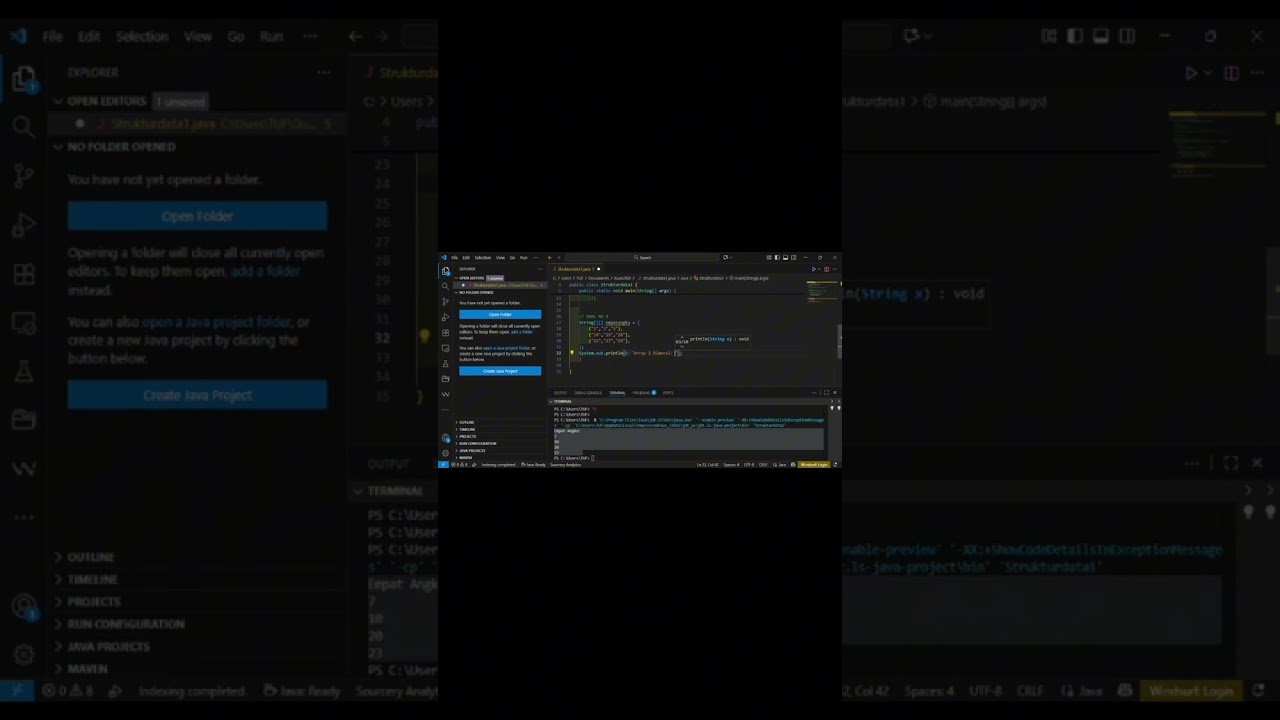1280x720 pixels.
Task: Switch to the PROBLEMS tab
Action: tap(643, 393)
